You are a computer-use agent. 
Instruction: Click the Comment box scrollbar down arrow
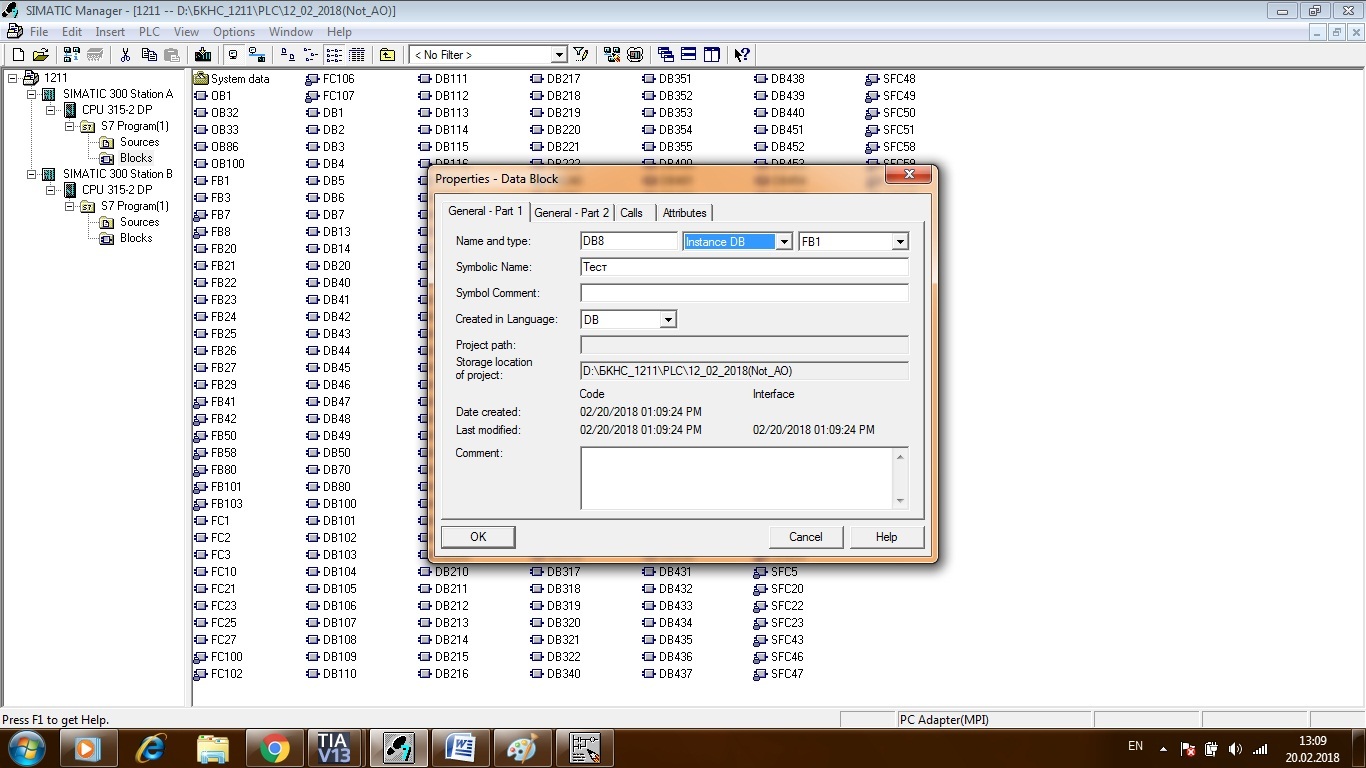pos(900,501)
